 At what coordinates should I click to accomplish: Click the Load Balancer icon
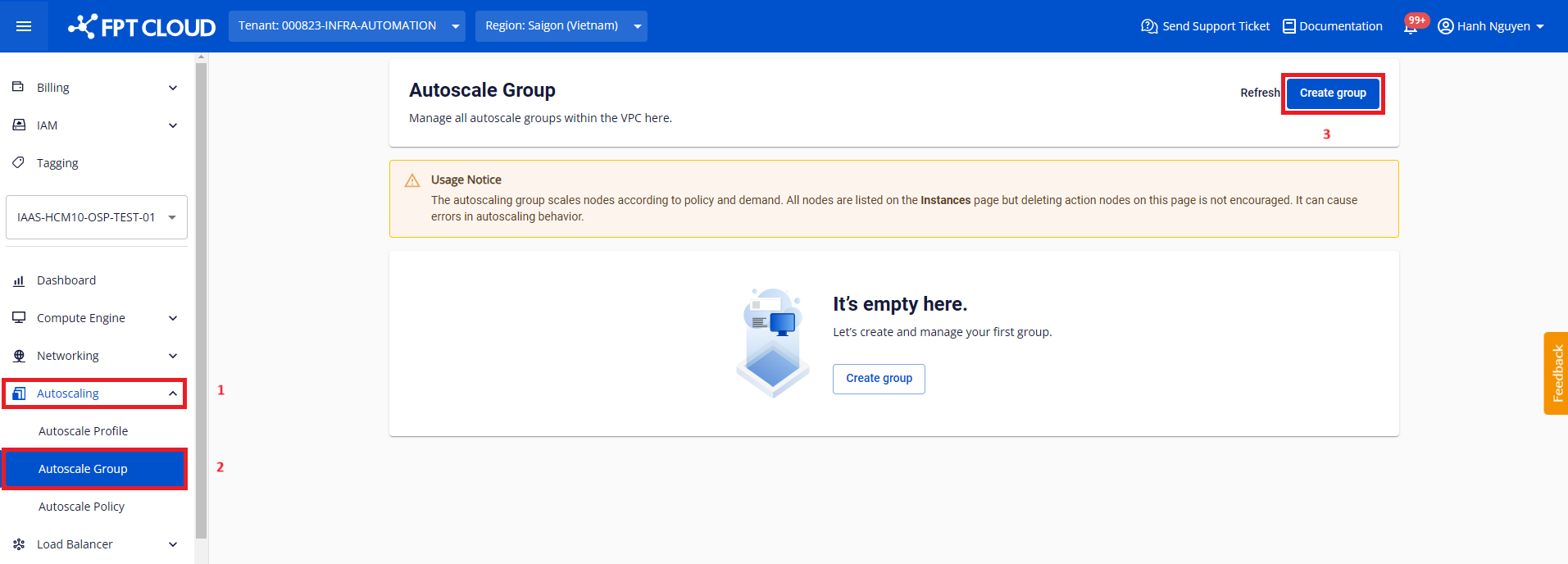pos(19,544)
